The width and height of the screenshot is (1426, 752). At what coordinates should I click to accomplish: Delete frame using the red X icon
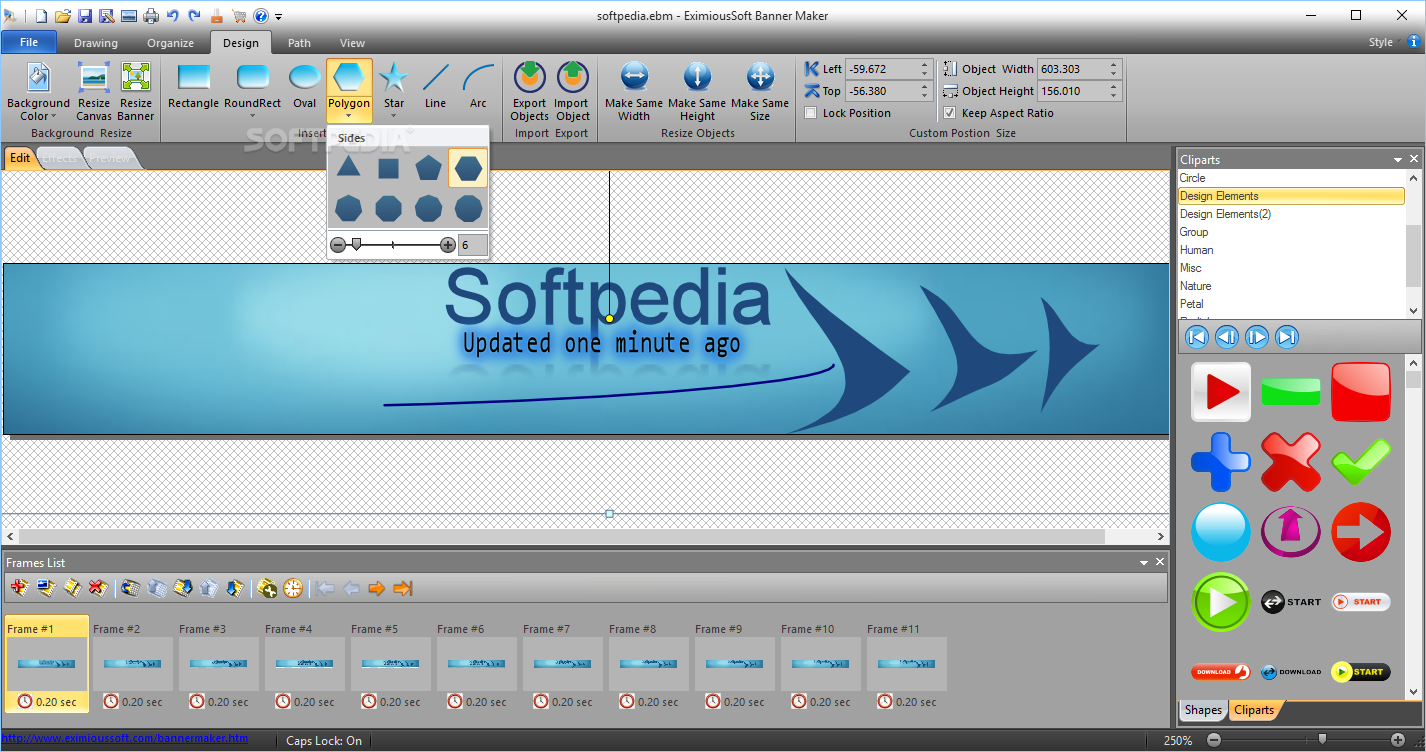tap(97, 588)
